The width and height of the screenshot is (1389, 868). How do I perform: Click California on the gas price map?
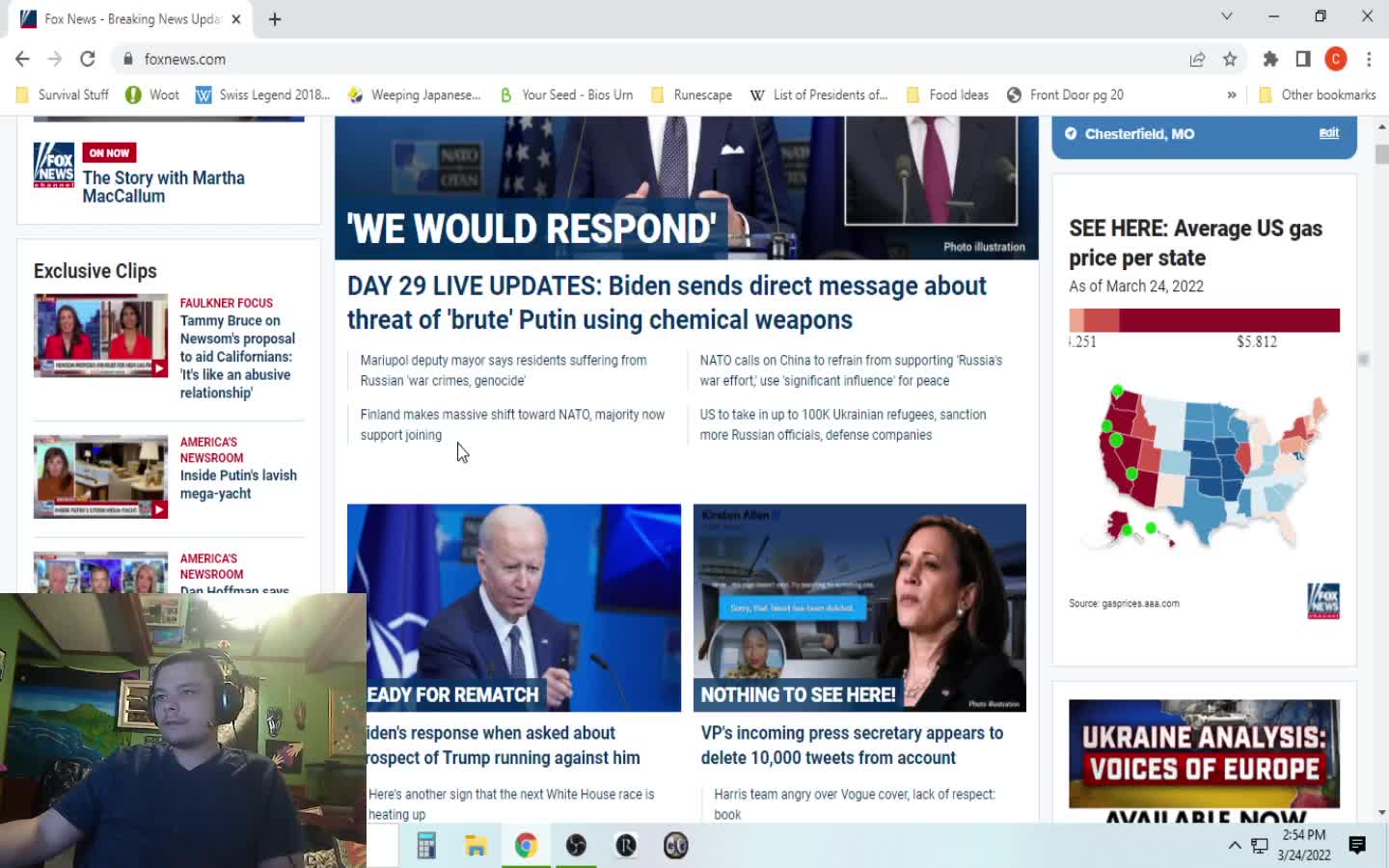click(x=1117, y=465)
